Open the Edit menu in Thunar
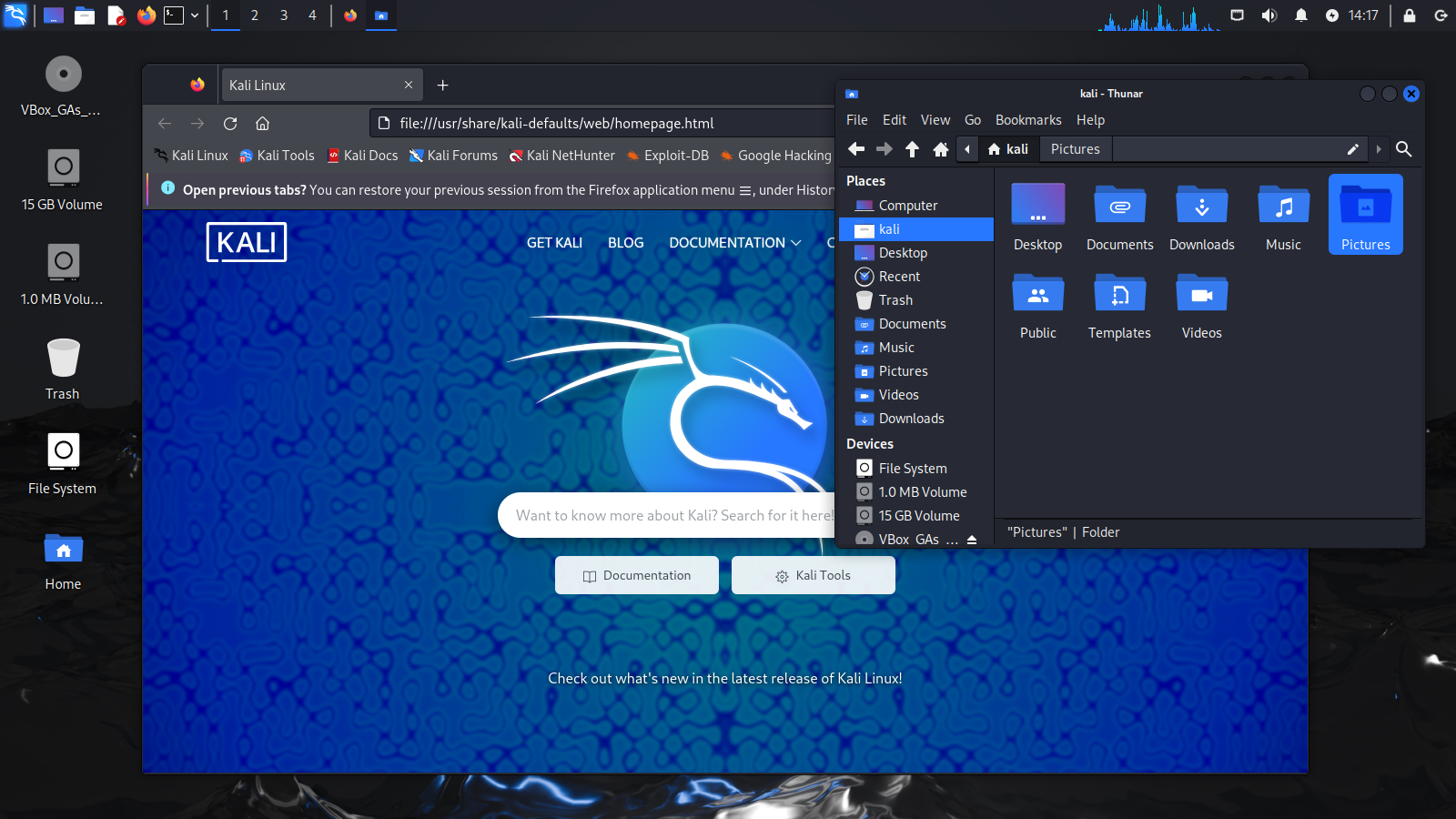Viewport: 1456px width, 819px height. (895, 120)
